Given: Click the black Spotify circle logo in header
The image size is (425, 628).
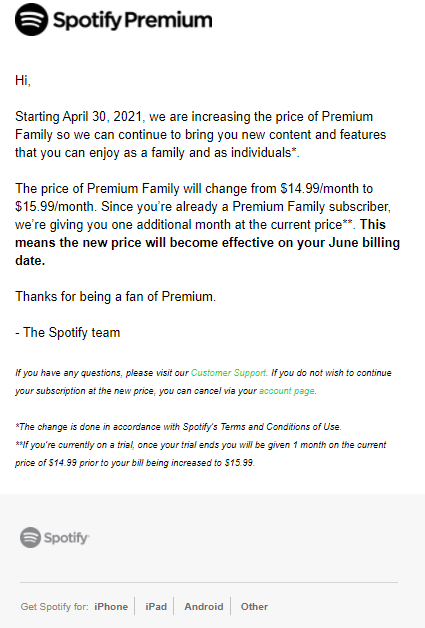Looking at the screenshot, I should click(x=31, y=20).
